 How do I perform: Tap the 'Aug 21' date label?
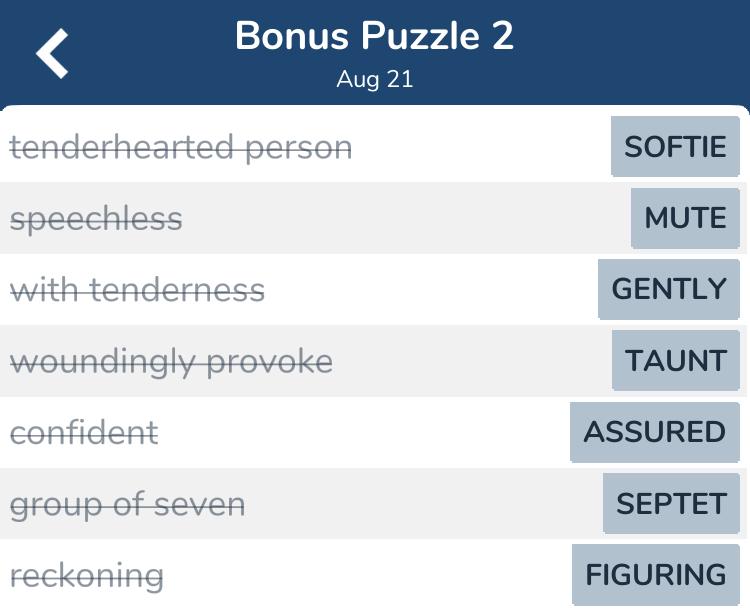(374, 80)
